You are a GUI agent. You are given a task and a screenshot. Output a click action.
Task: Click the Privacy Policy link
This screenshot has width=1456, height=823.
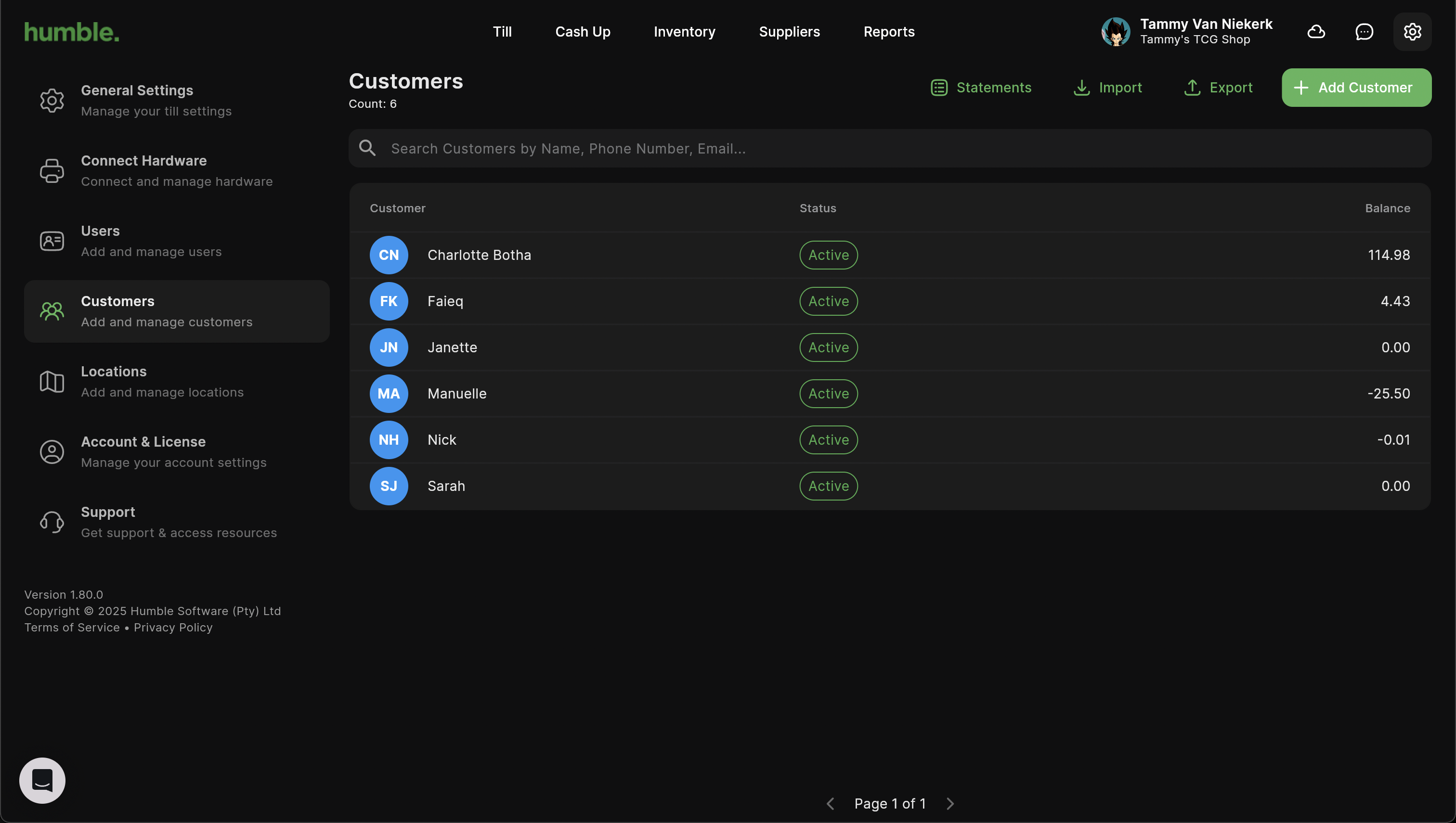(173, 628)
